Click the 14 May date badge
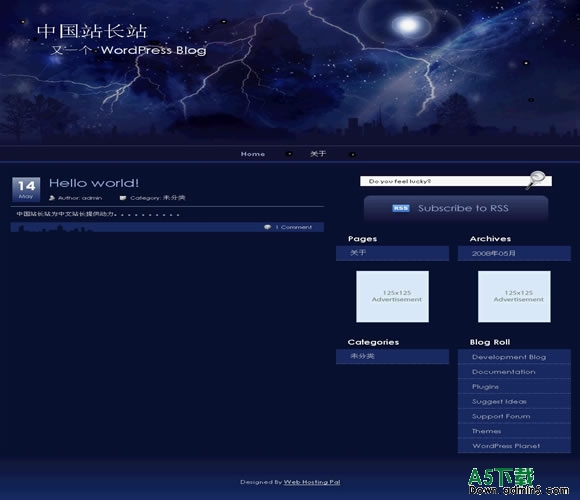The image size is (580, 500). point(26,189)
